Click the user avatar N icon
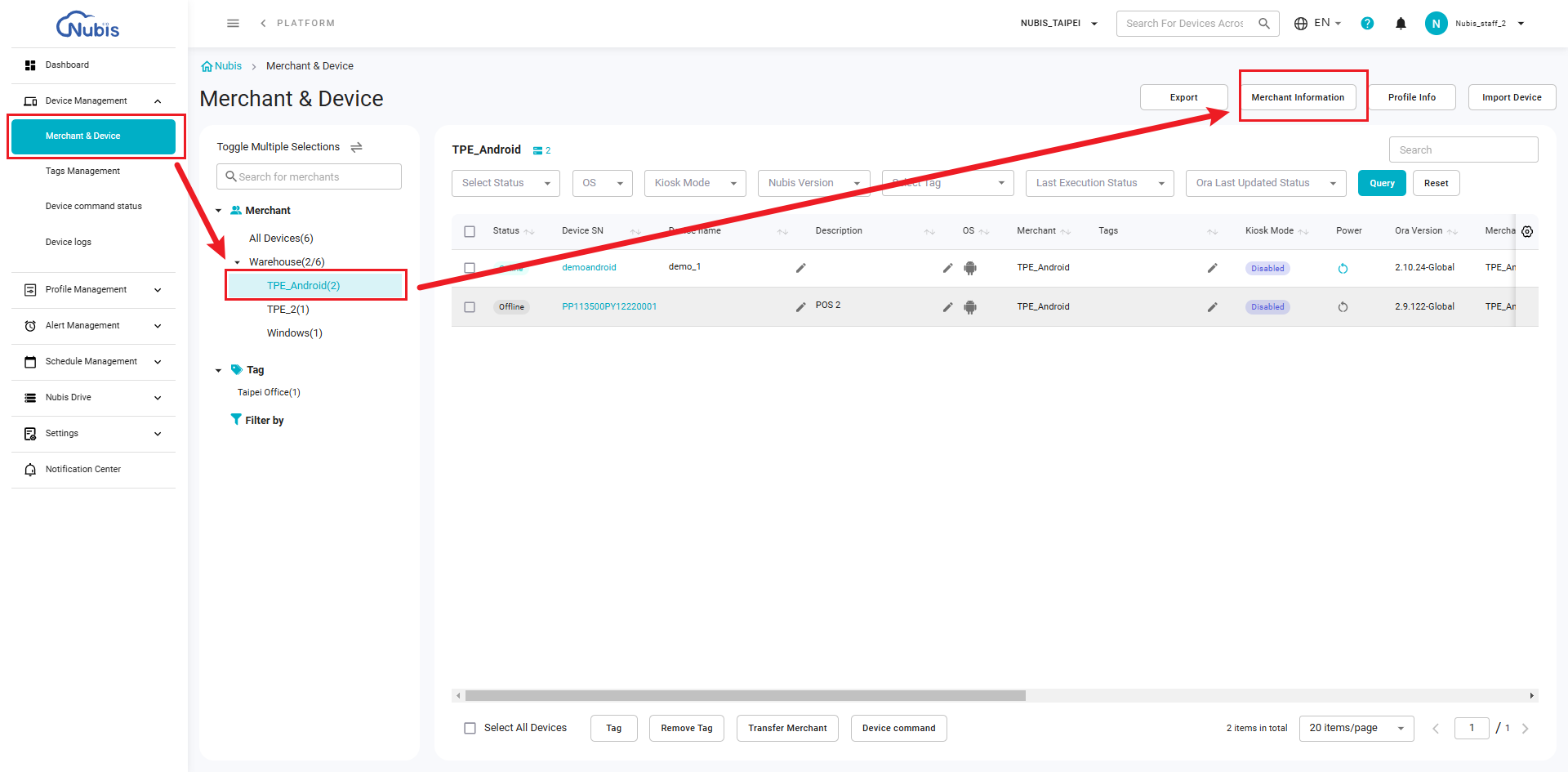The image size is (1568, 772). tap(1436, 23)
